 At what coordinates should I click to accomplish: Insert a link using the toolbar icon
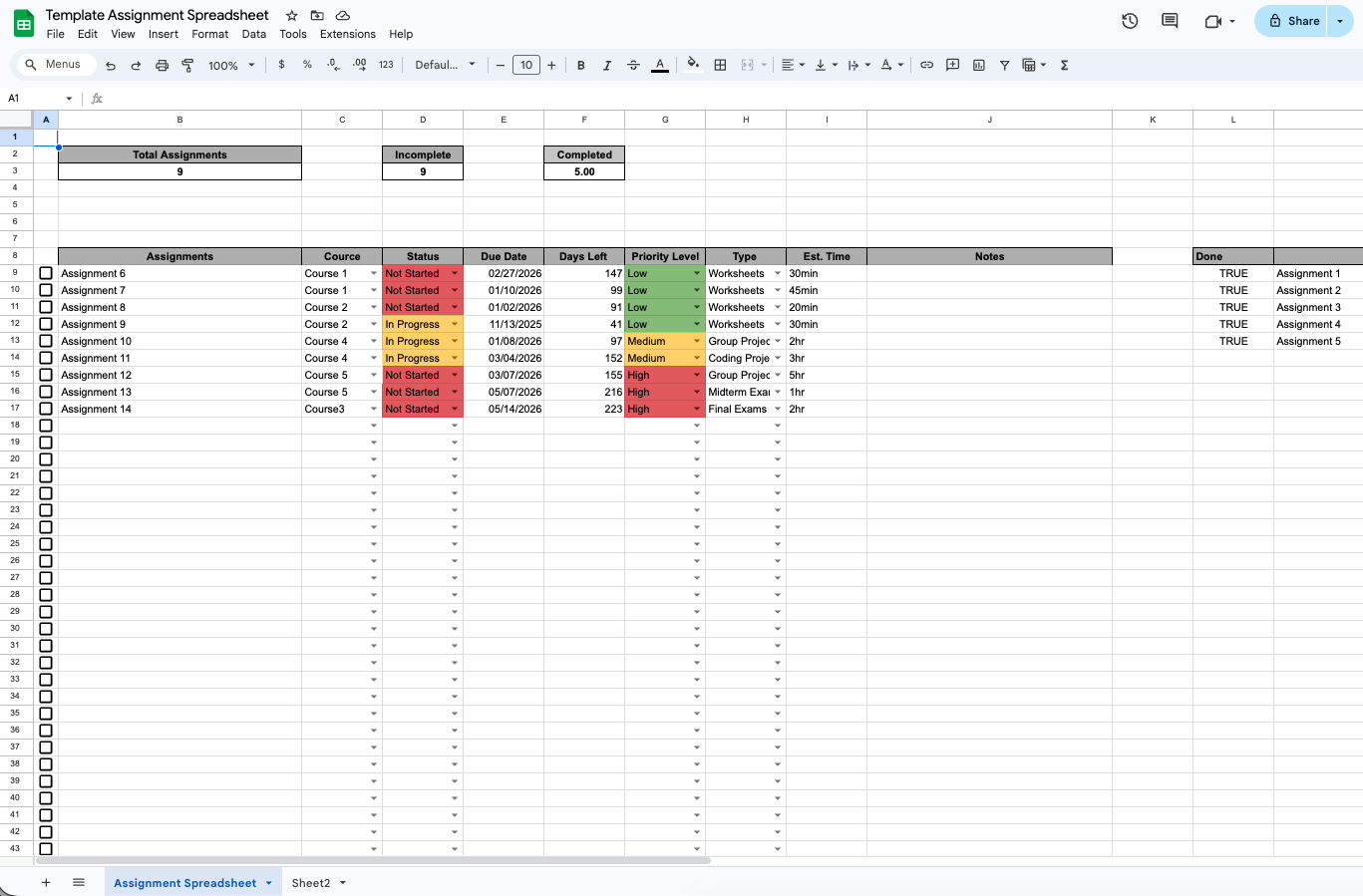(926, 64)
